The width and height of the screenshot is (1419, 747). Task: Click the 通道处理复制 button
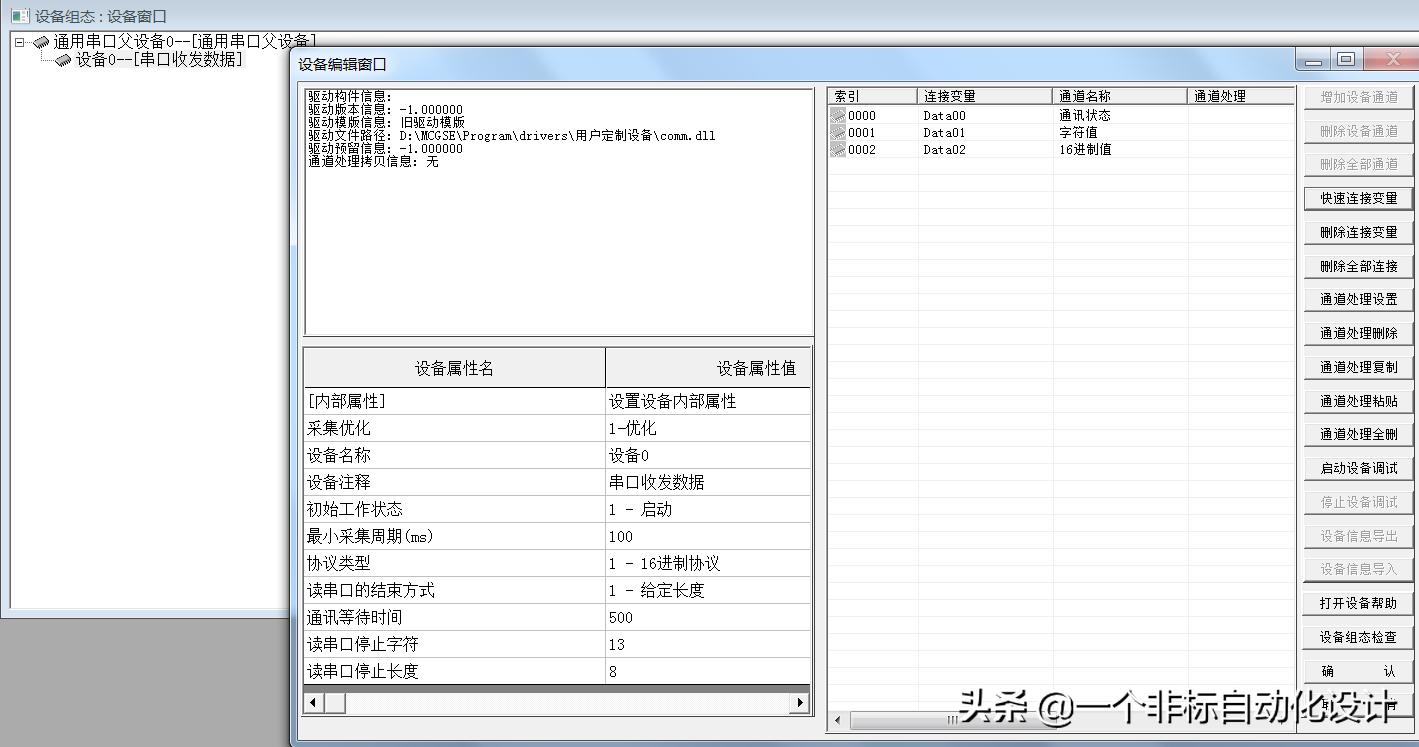tap(1357, 366)
